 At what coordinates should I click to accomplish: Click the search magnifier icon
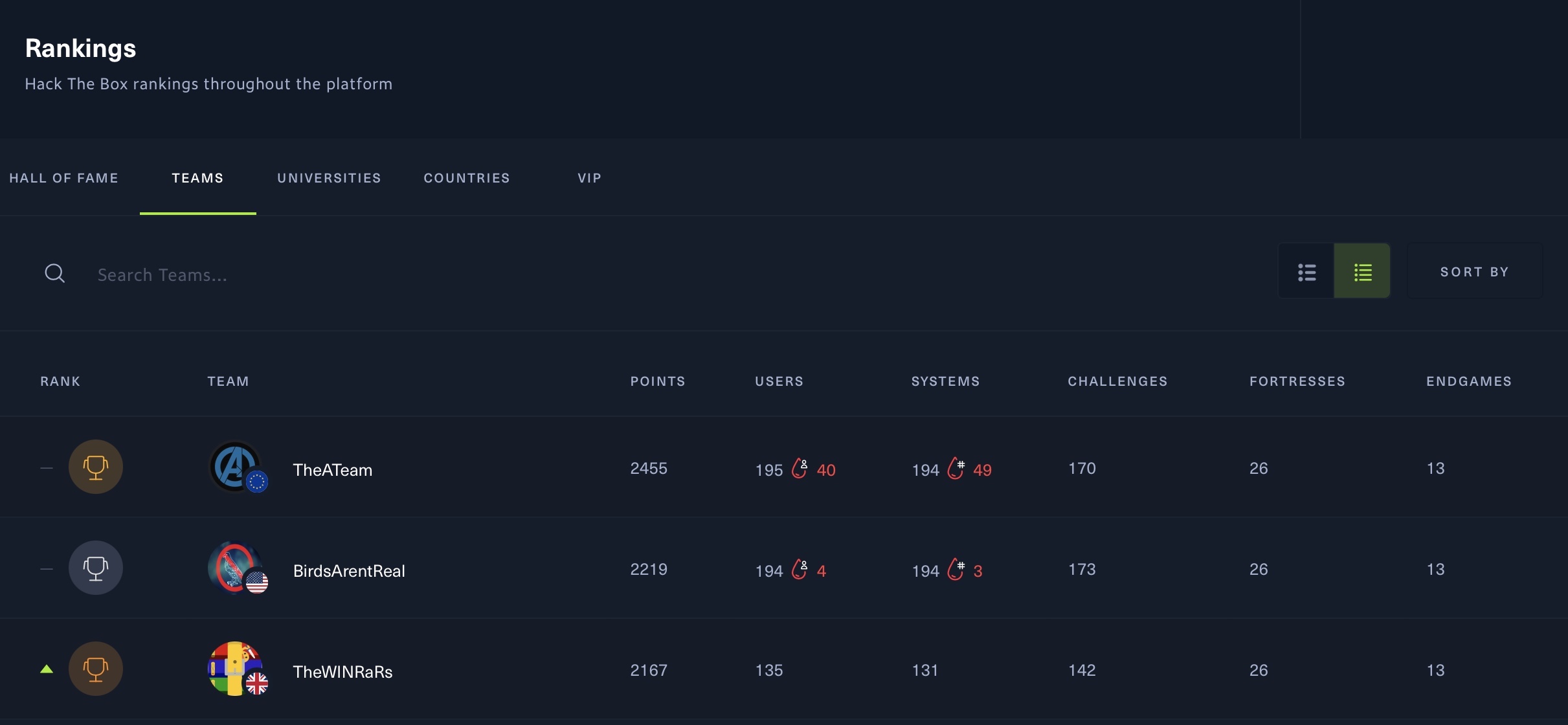pos(54,273)
